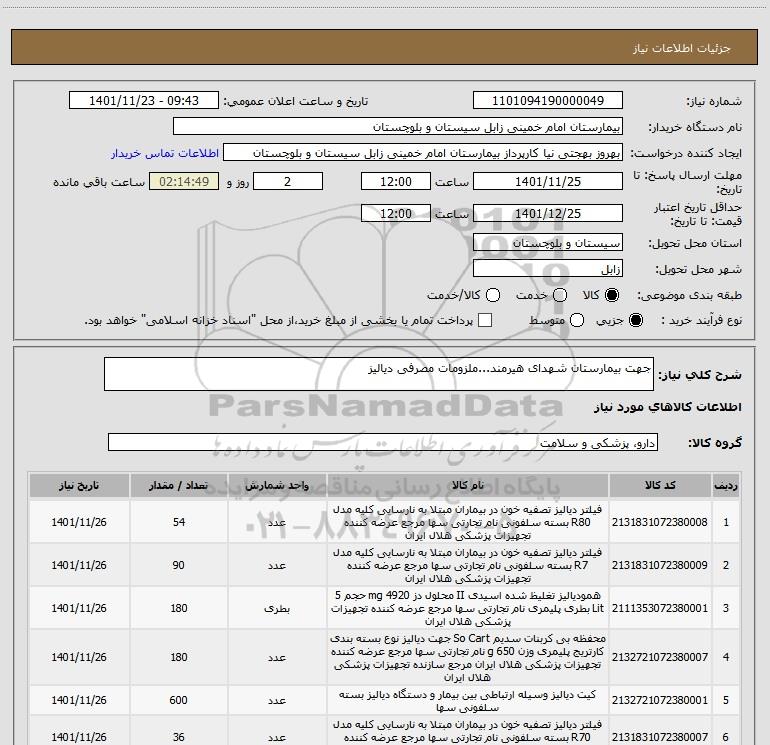Click quantity 36 in row 6

(x=179, y=737)
